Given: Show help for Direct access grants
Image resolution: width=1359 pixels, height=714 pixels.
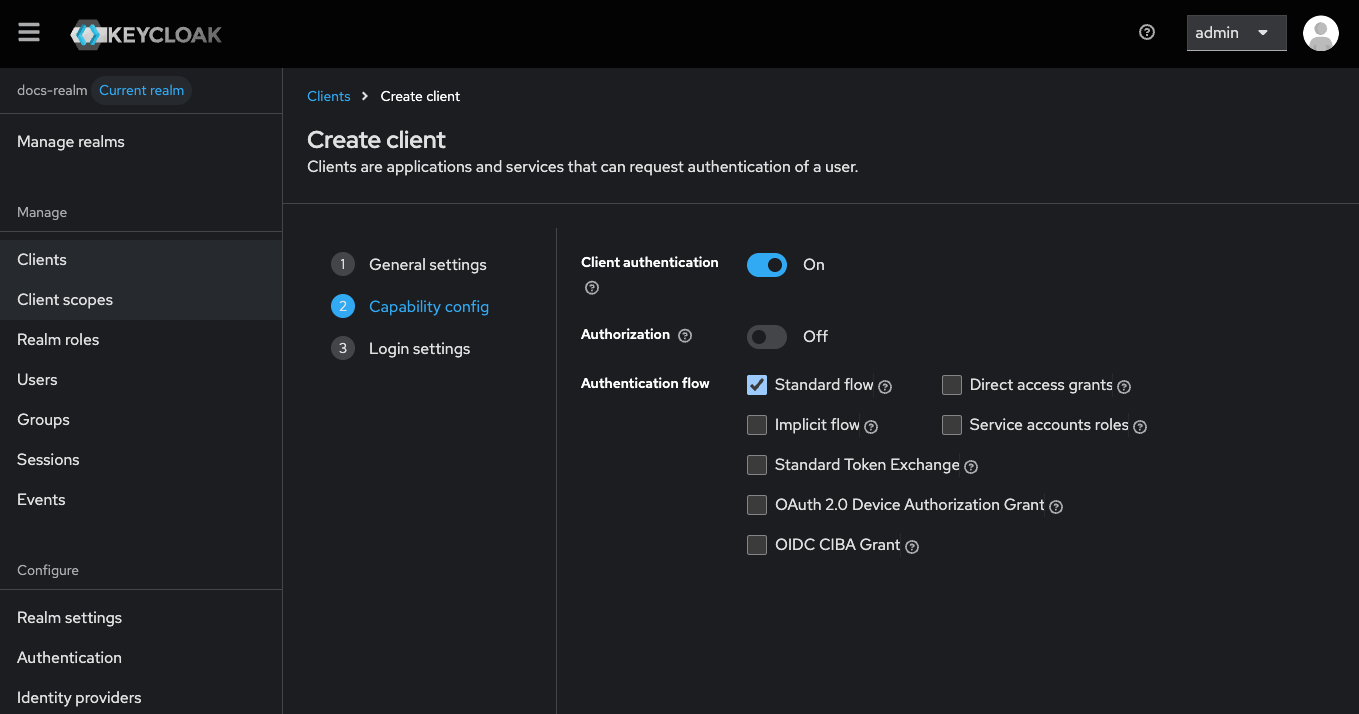Looking at the screenshot, I should [x=1124, y=386].
